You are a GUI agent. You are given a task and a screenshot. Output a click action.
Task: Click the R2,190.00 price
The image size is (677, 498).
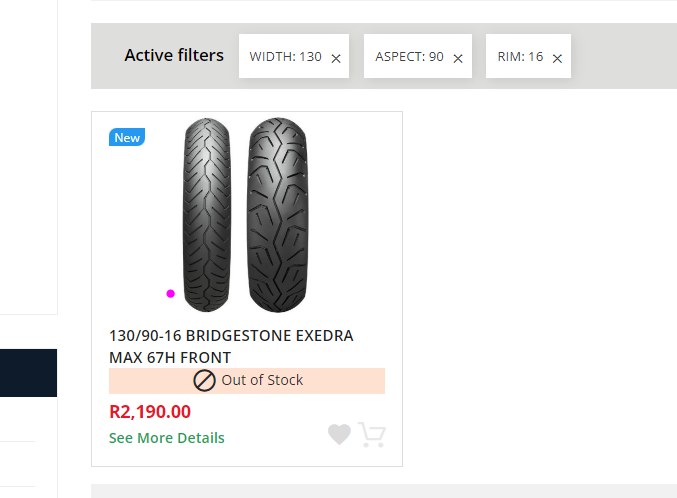click(150, 411)
